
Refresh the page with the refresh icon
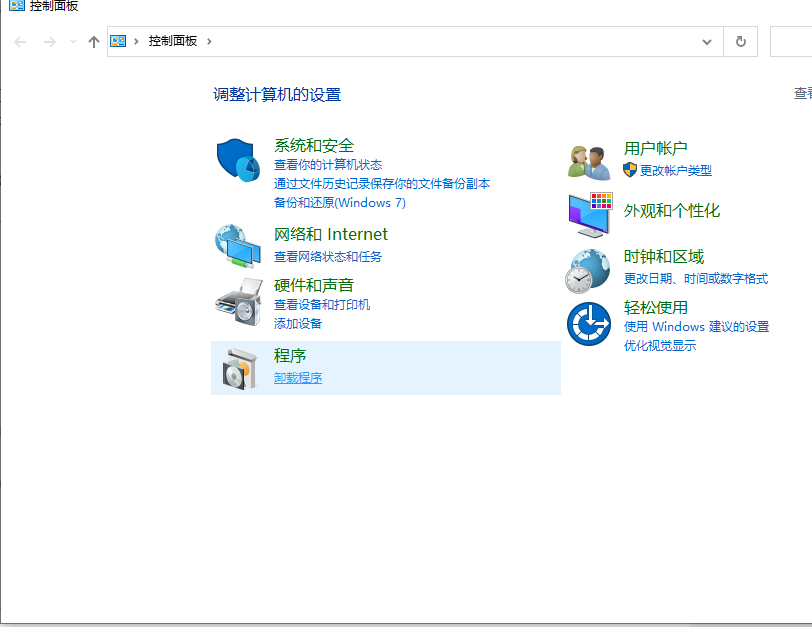pos(740,41)
